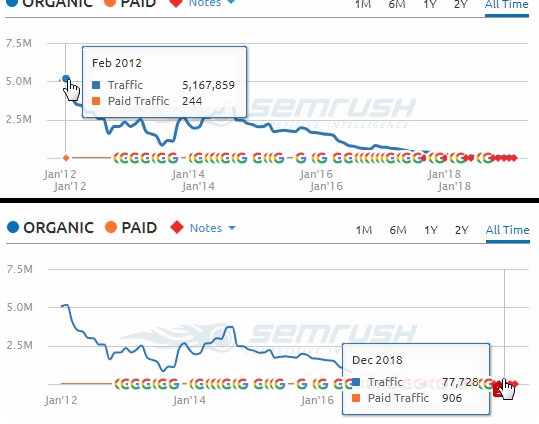The width and height of the screenshot is (539, 424).
Task: Click 7.5M axis label in bottom chart
Action: pyautogui.click(x=20, y=269)
